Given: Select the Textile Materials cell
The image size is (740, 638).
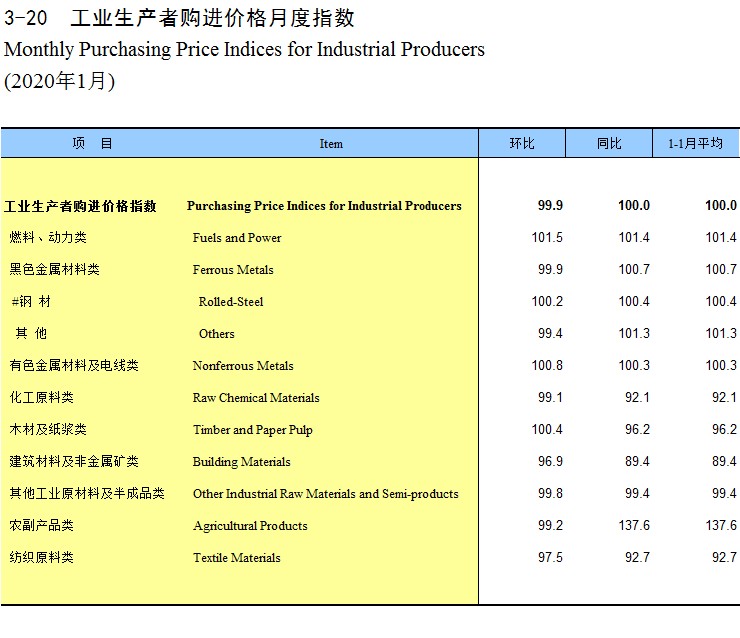Looking at the screenshot, I should coord(236,558).
